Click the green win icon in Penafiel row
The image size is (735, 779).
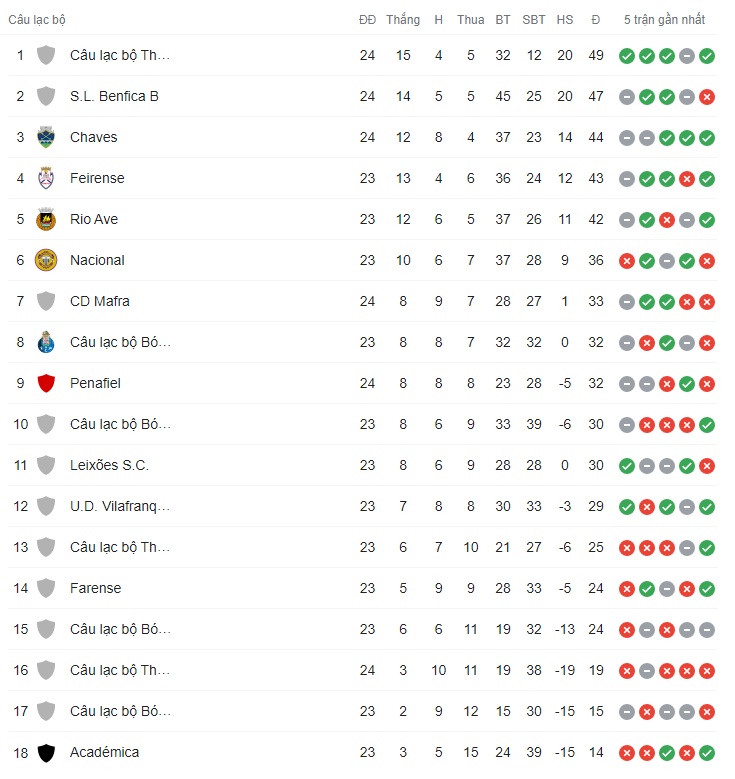pos(687,383)
